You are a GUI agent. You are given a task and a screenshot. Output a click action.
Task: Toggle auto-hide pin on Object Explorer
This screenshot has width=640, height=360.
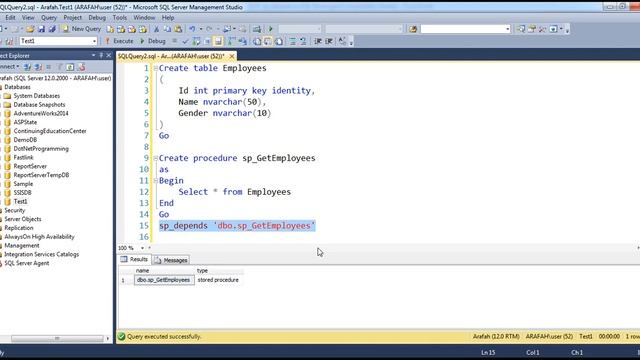coord(101,56)
